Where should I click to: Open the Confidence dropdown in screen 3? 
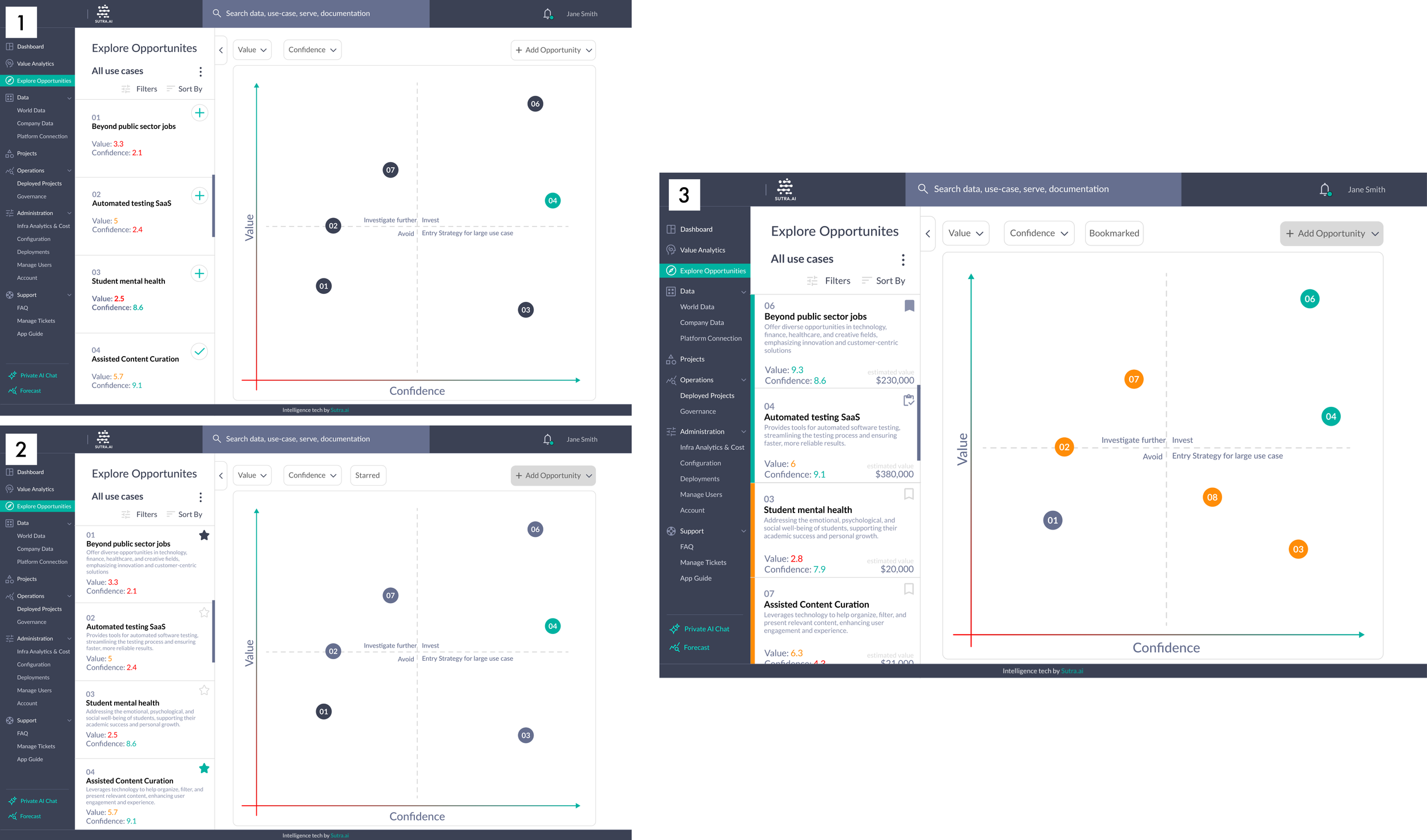pos(1038,233)
